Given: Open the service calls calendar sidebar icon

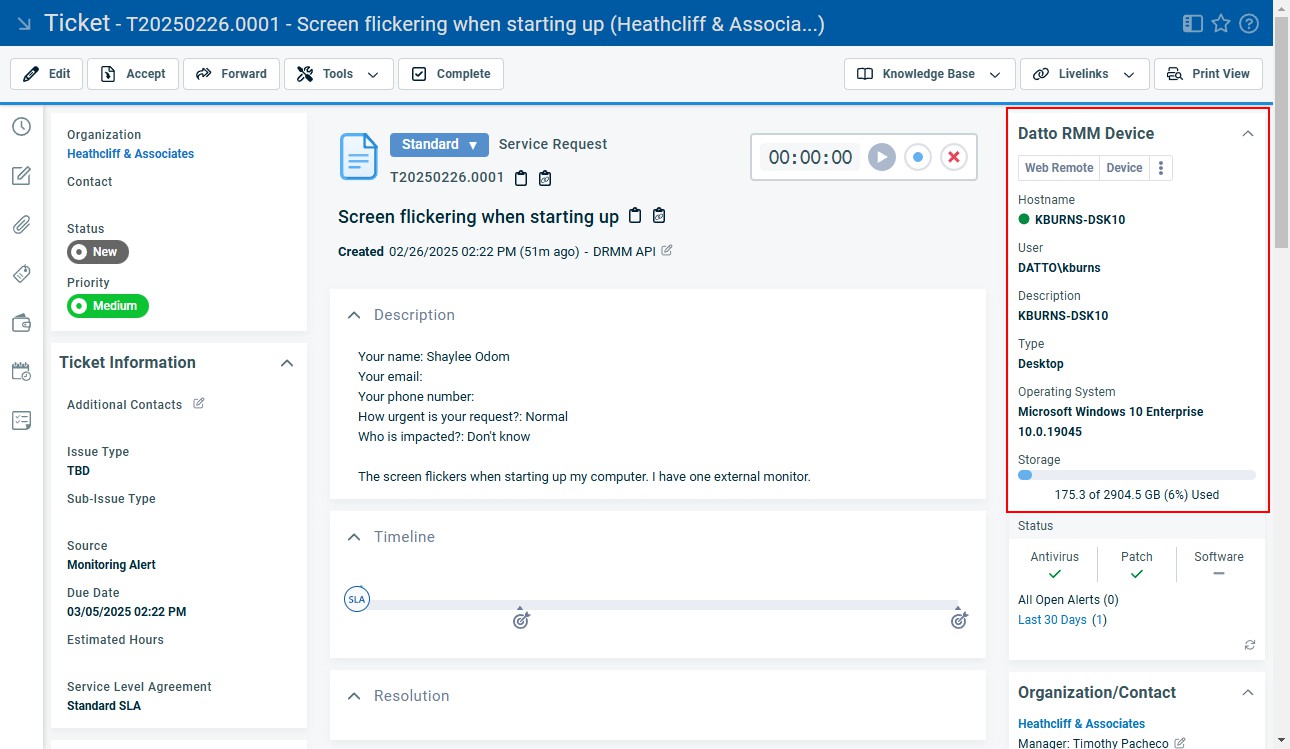Looking at the screenshot, I should pyautogui.click(x=21, y=371).
